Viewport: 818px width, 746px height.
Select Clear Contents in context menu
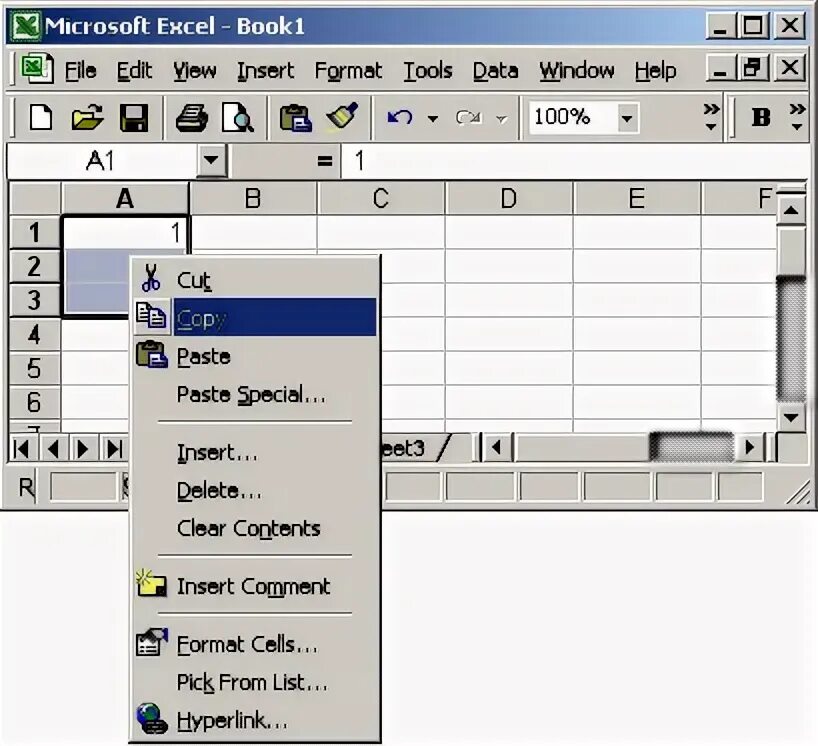[x=255, y=528]
